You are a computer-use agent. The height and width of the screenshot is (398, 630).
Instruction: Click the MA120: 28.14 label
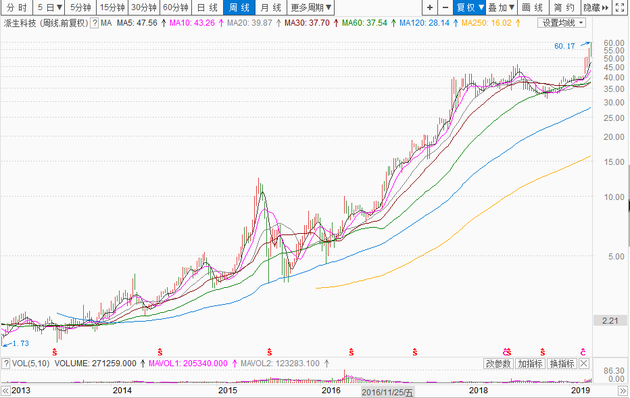pyautogui.click(x=424, y=23)
